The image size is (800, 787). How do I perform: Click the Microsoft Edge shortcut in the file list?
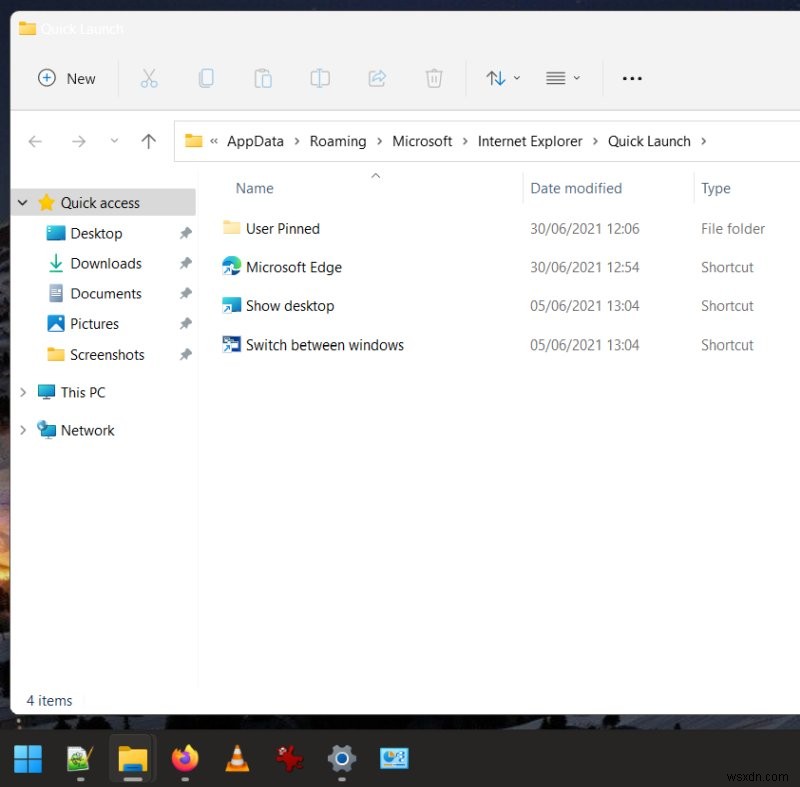(x=293, y=267)
